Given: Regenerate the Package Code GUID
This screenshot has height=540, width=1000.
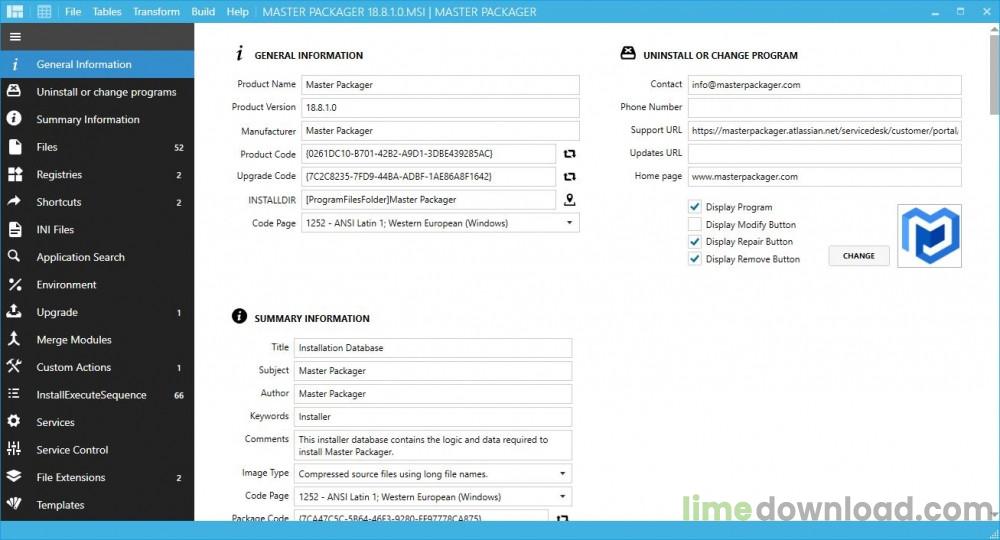Looking at the screenshot, I should (562, 518).
